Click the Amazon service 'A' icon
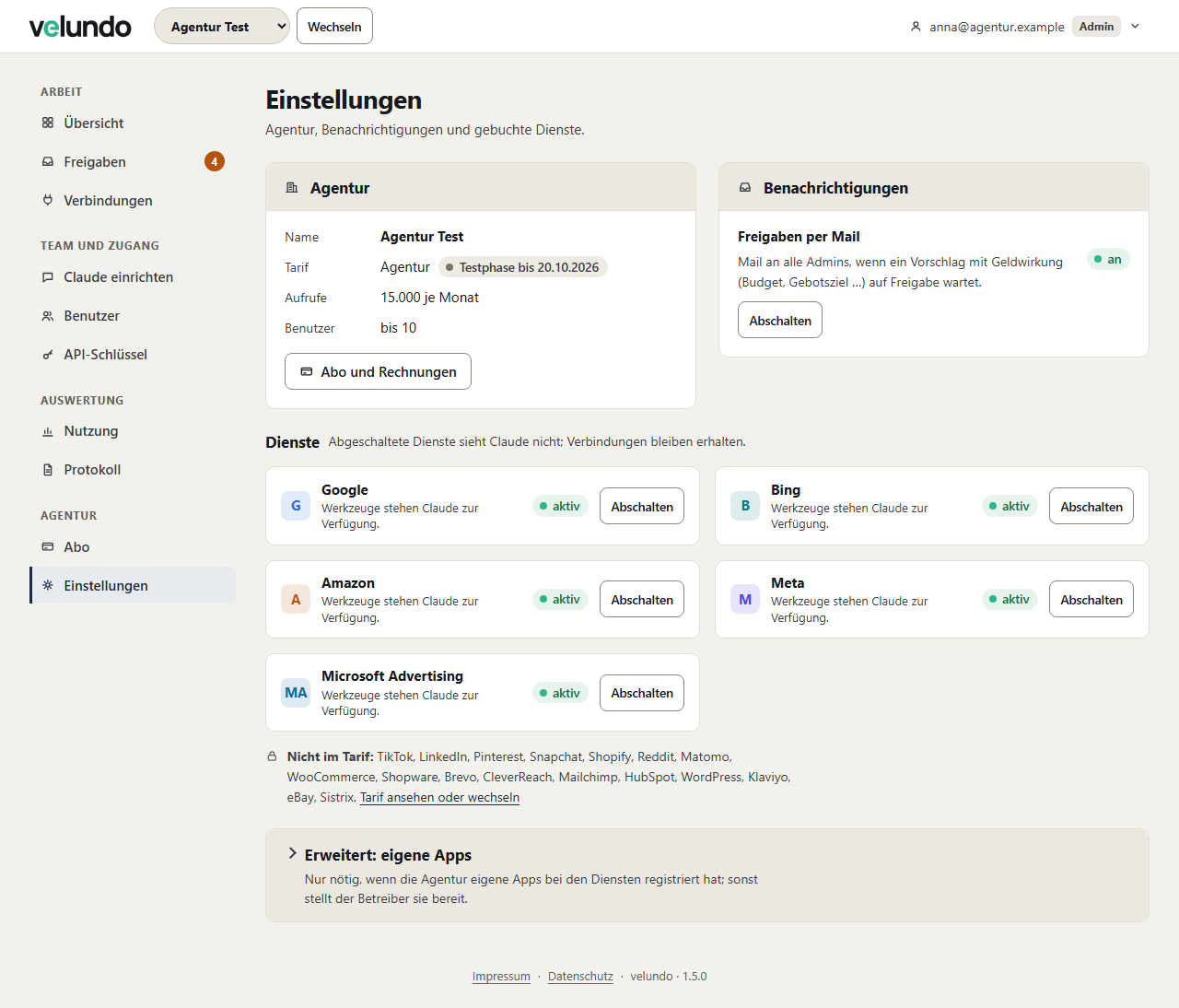Screen dimensions: 1179x1008 click(x=296, y=599)
